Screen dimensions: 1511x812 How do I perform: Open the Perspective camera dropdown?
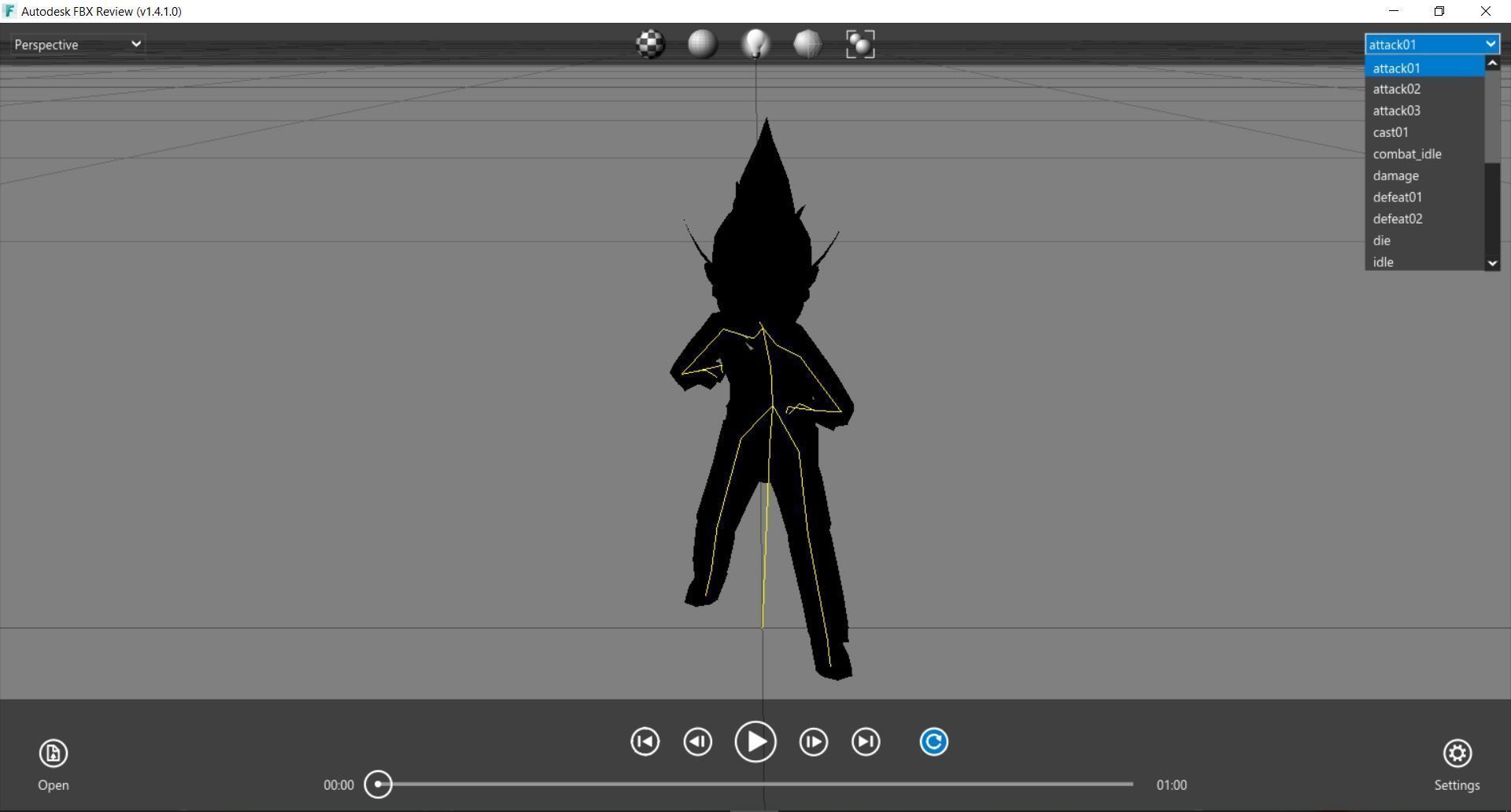[77, 45]
